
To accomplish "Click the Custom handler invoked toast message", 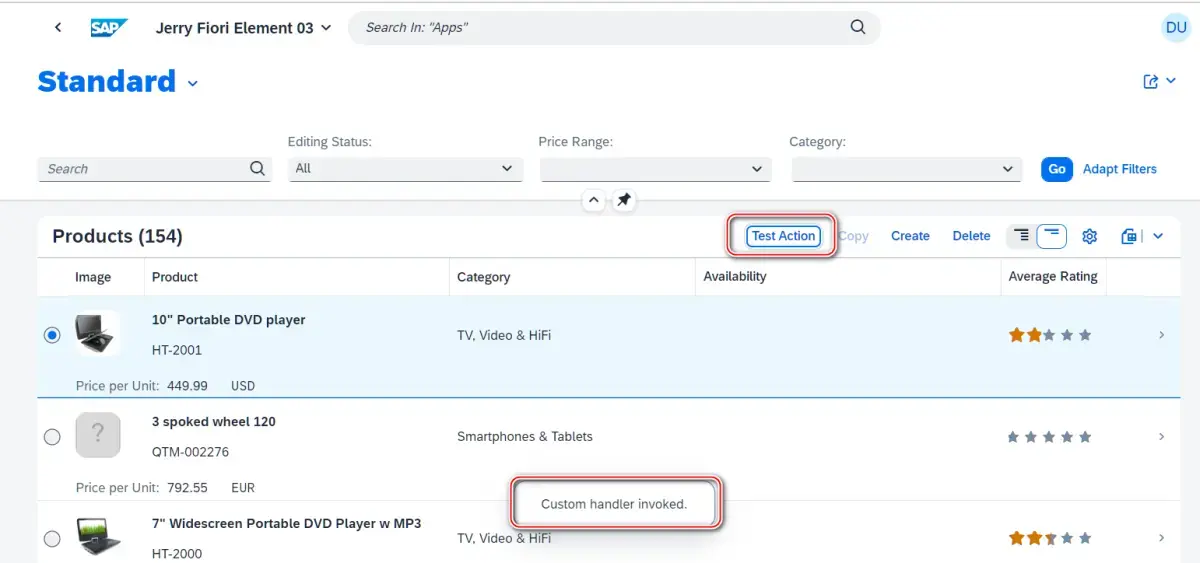I will (614, 504).
